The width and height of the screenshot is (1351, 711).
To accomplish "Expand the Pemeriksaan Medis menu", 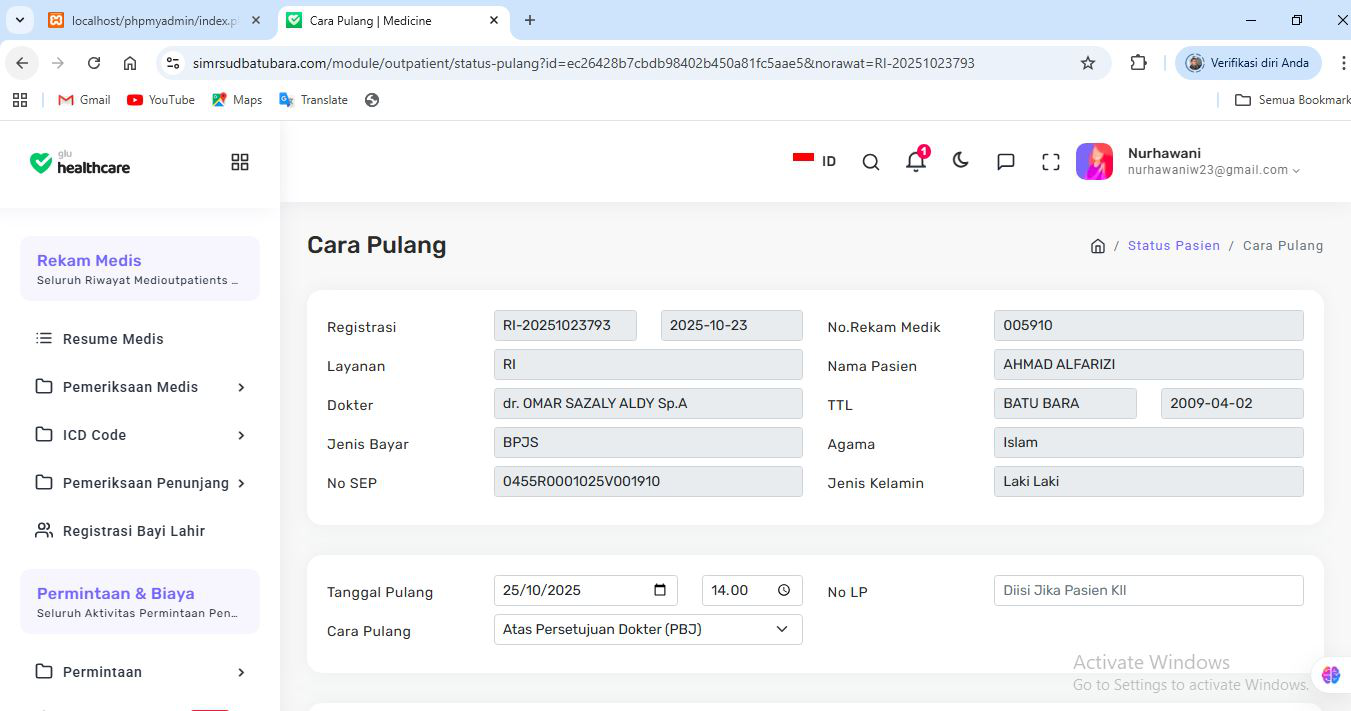I will 140,387.
